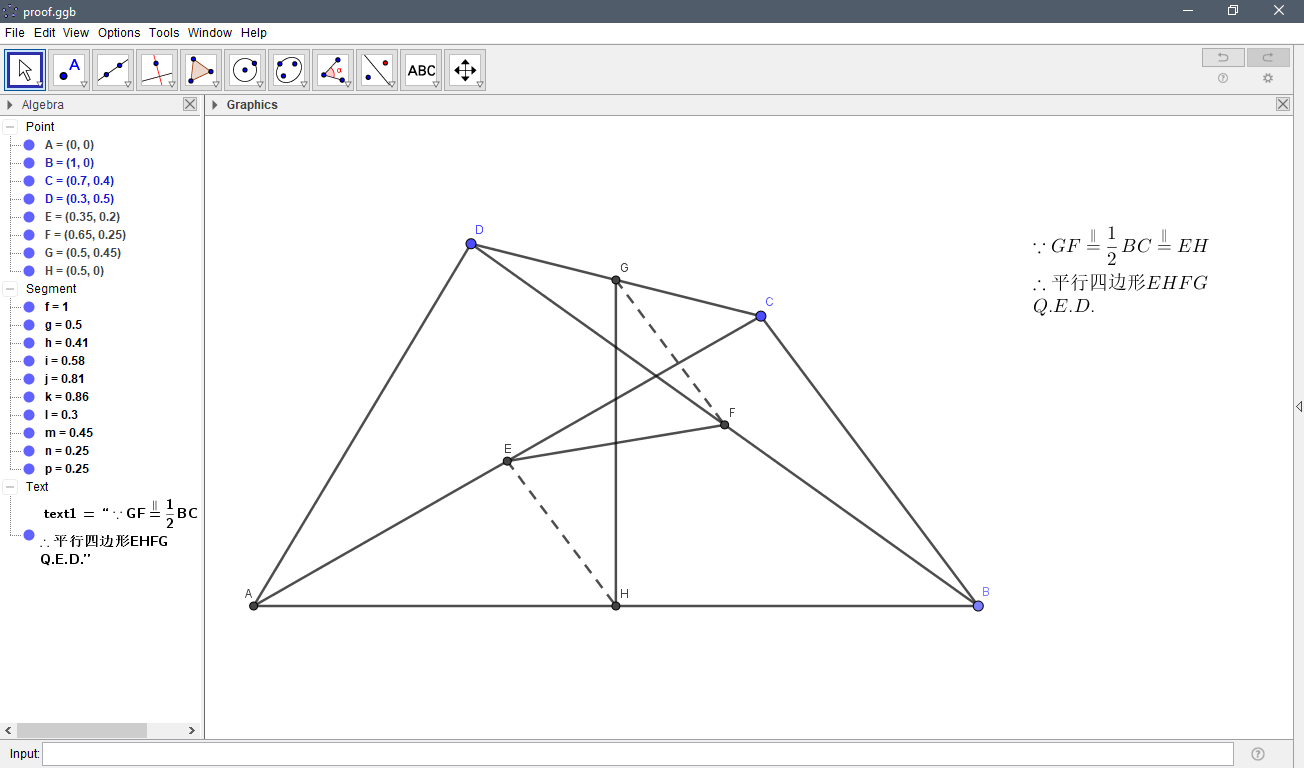Toggle visibility of segment f
Viewport: 1304px width, 768px height.
tap(27, 306)
